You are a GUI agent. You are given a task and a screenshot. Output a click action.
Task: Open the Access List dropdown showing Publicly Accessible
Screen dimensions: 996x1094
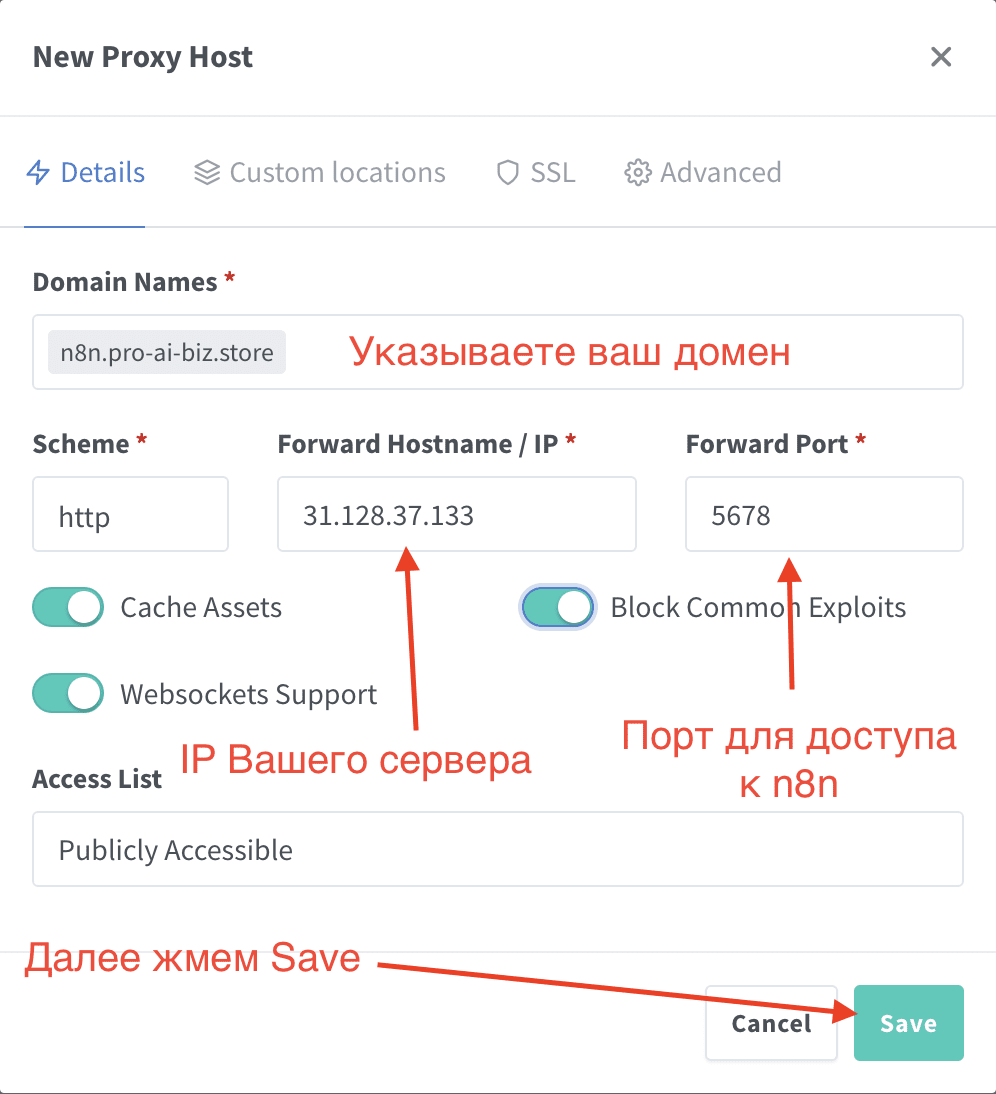coord(497,849)
